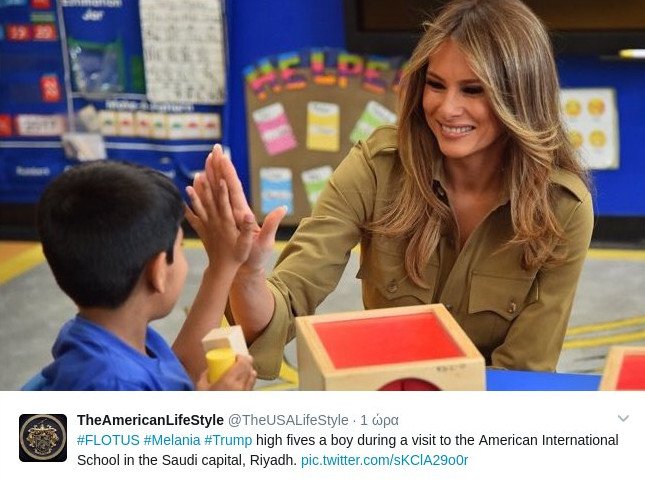Click the yellow cylinder block the boy holds
Screen dimensions: 645x480
220,364
